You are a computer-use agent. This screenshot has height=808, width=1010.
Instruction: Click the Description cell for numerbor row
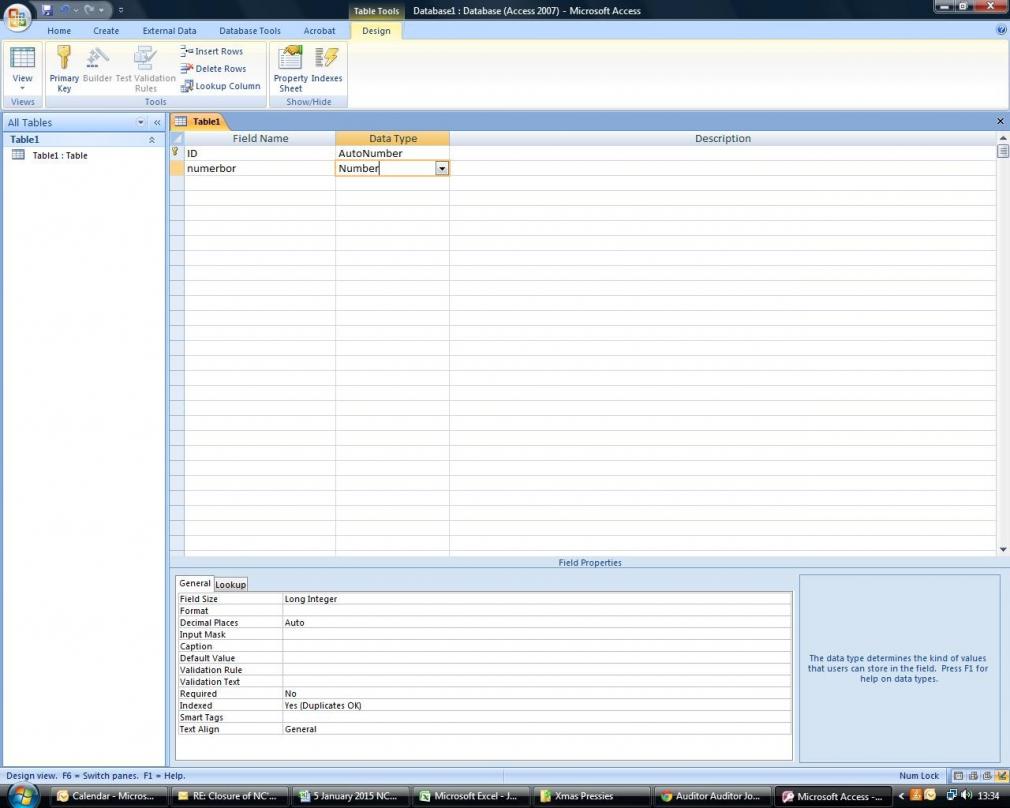pos(723,168)
